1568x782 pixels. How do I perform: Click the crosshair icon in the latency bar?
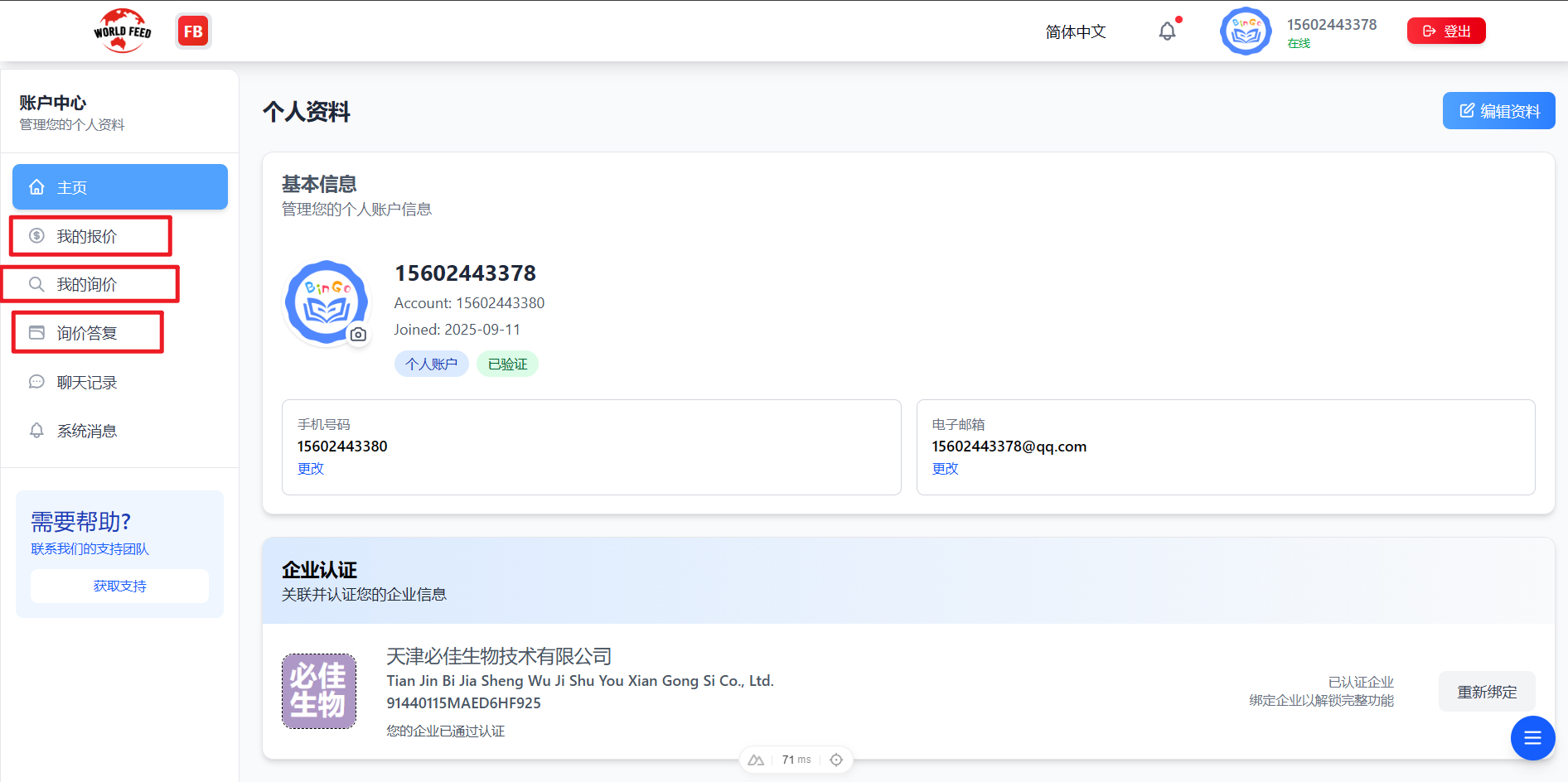[836, 759]
